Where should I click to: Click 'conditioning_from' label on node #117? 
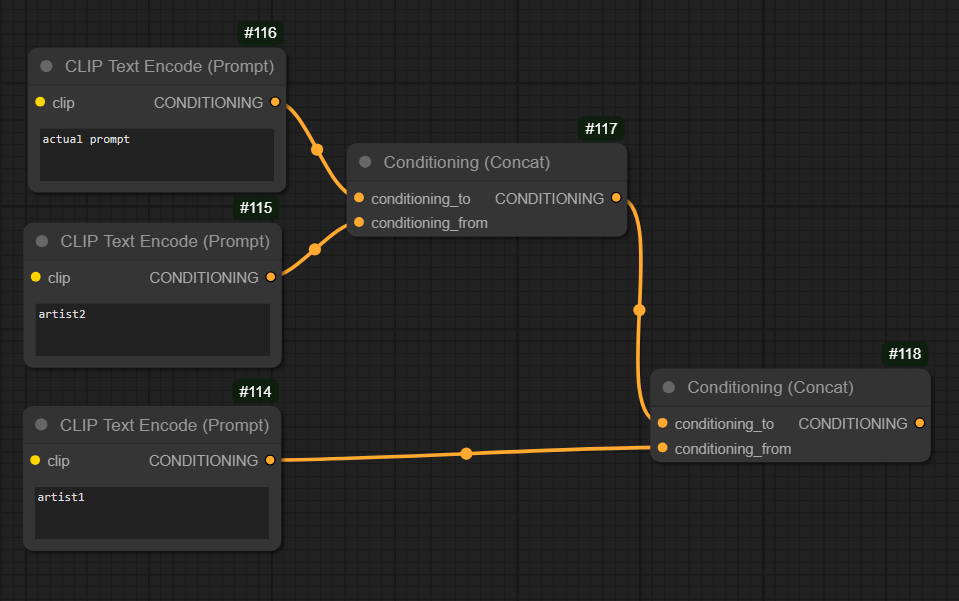(429, 223)
